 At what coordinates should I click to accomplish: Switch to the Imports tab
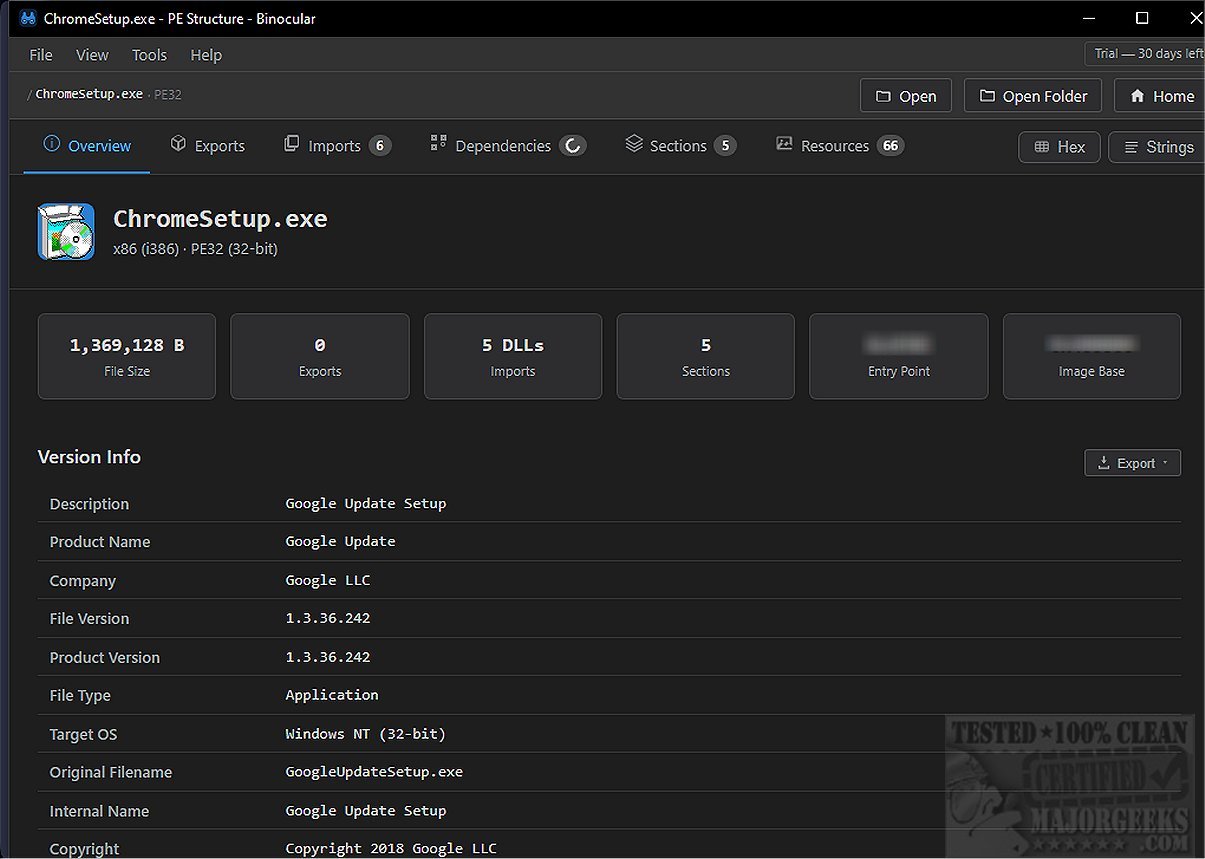337,146
